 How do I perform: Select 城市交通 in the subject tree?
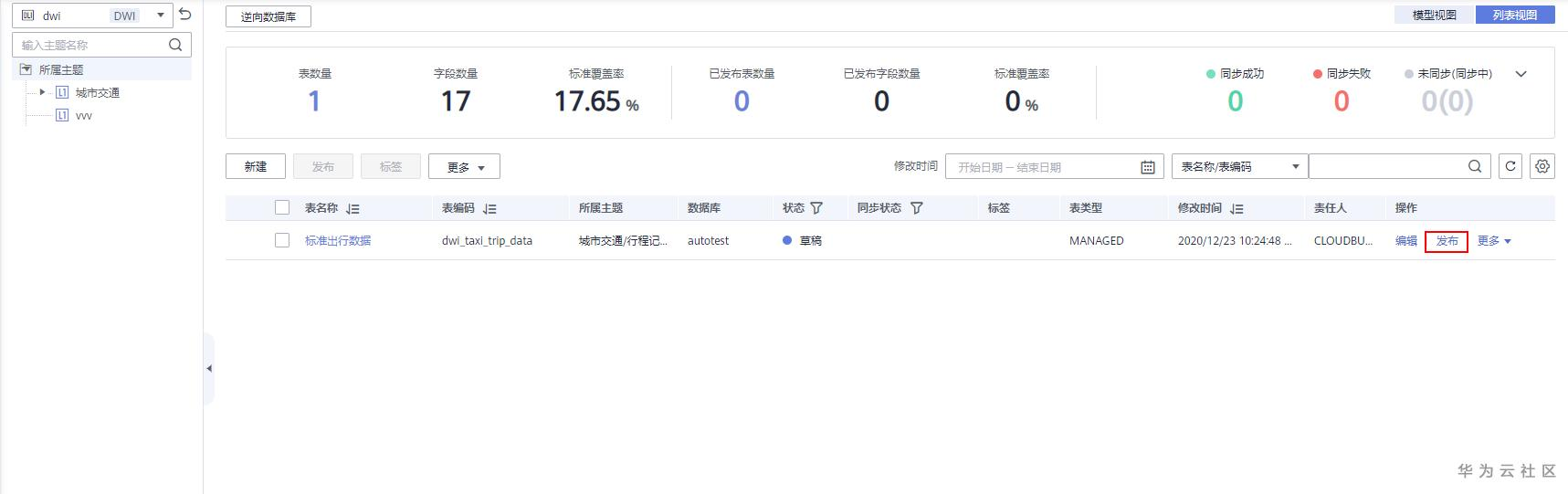pyautogui.click(x=98, y=92)
